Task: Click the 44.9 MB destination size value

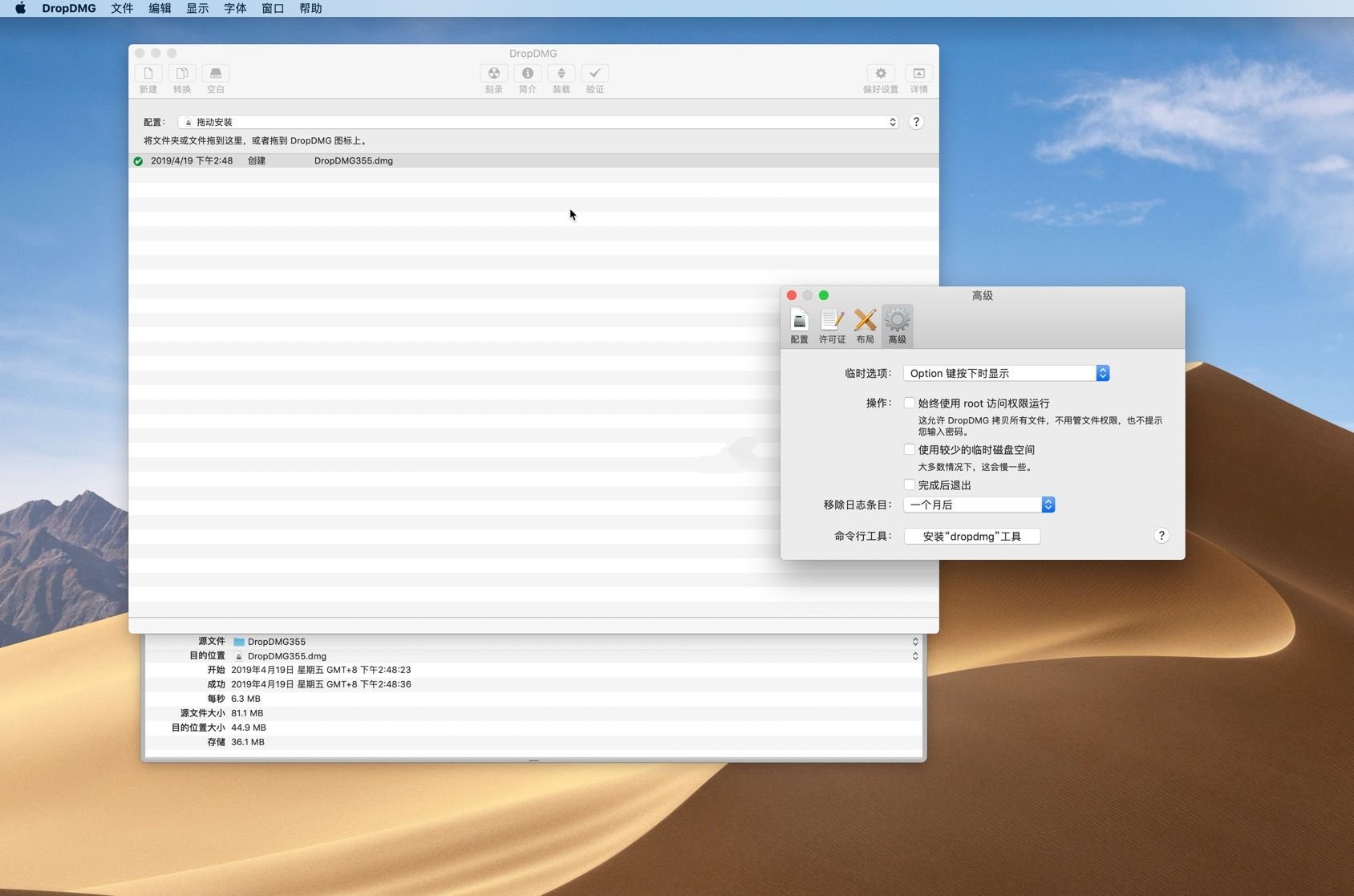Action: [x=249, y=728]
